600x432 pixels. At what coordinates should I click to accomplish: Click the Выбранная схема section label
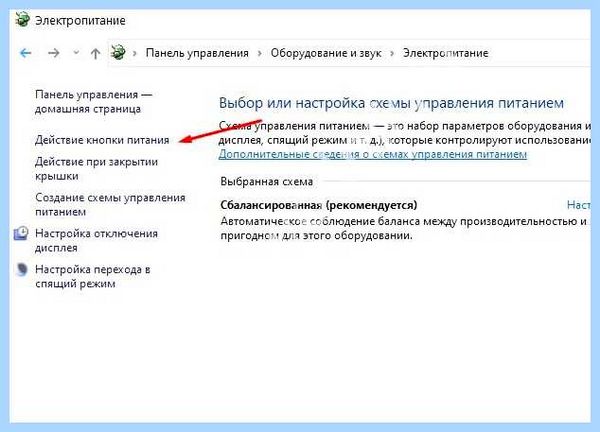[267, 181]
